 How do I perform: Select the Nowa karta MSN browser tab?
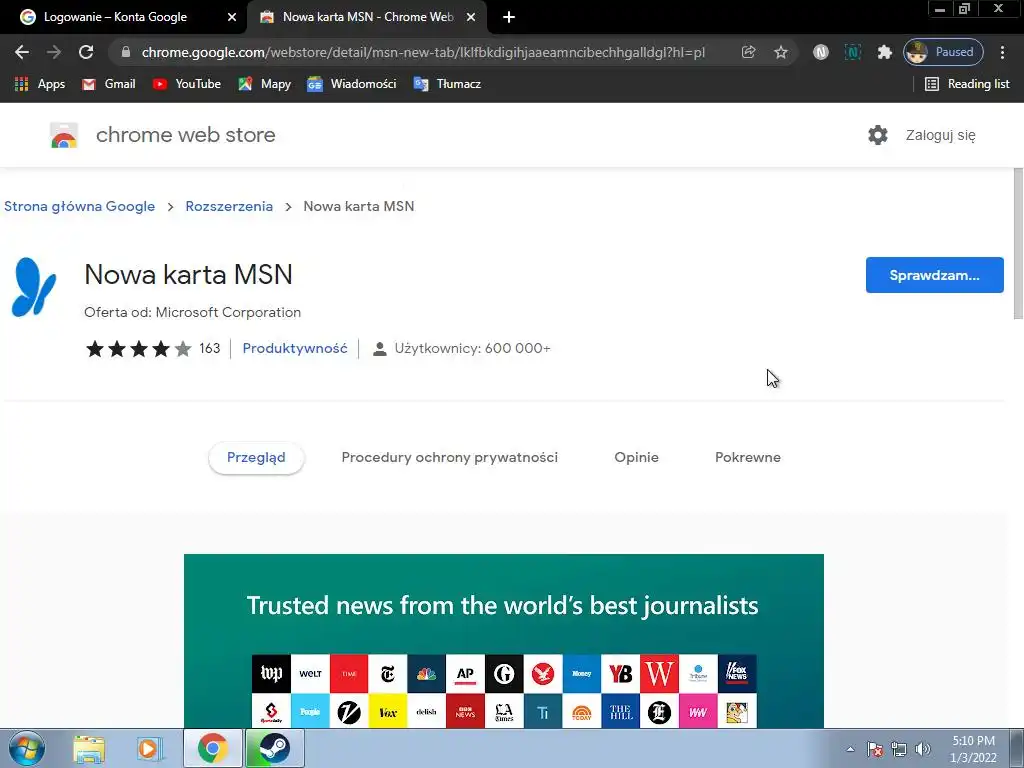366,18
